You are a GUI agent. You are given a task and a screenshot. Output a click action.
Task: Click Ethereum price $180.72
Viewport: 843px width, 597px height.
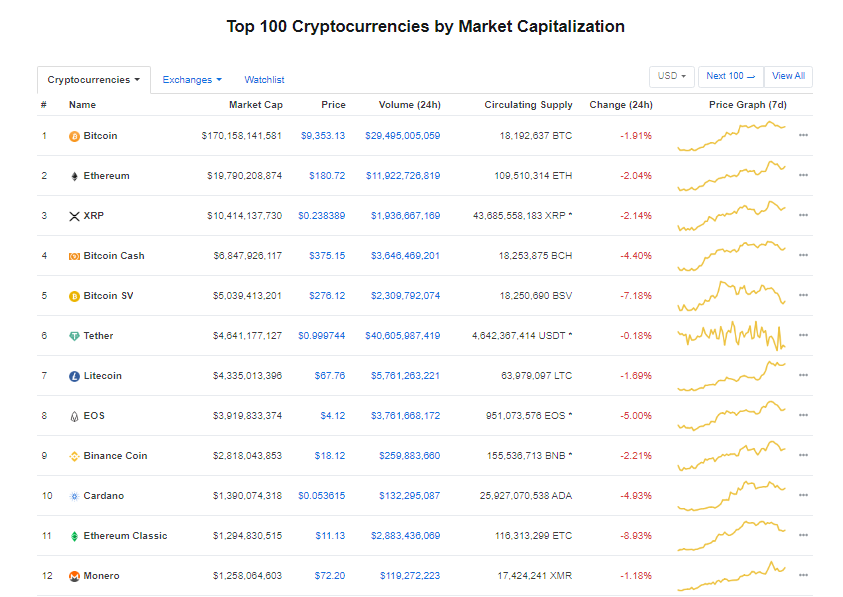coord(327,176)
